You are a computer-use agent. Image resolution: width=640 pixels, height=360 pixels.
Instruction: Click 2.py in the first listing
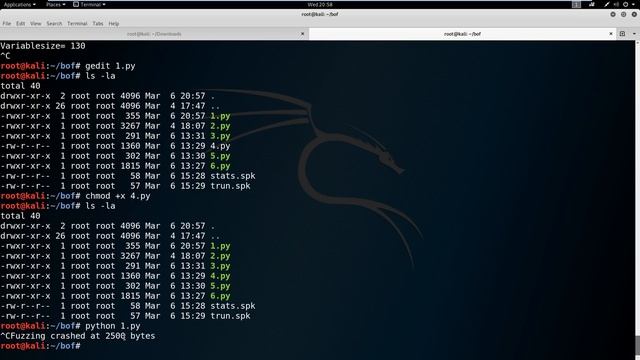[x=220, y=126]
